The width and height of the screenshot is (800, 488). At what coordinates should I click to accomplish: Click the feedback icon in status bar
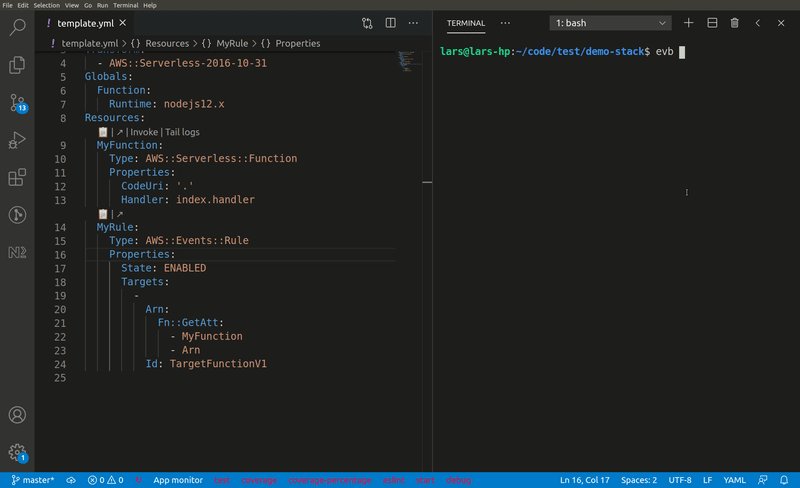763,480
